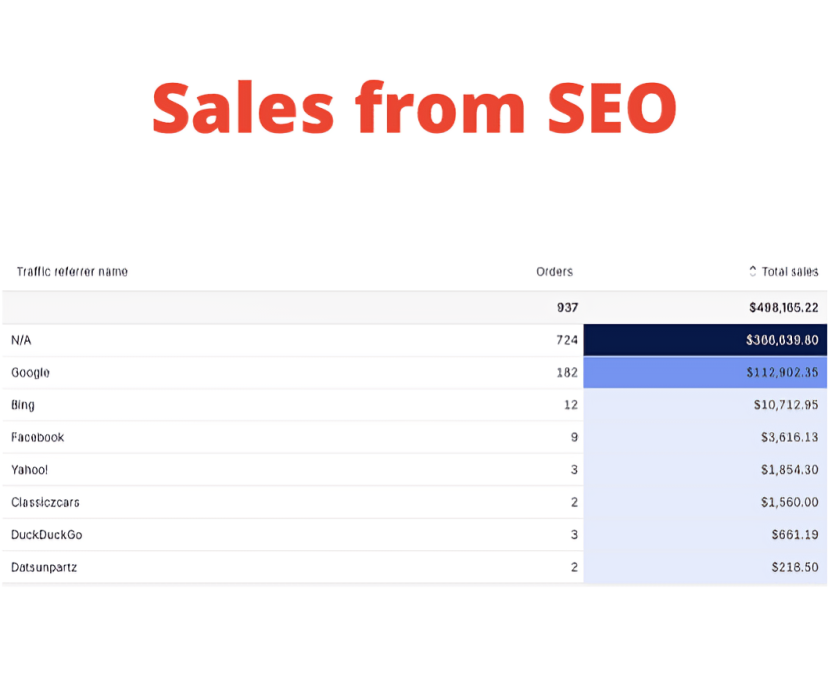835x673 pixels.
Task: Click the Orders column header
Action: coord(554,271)
